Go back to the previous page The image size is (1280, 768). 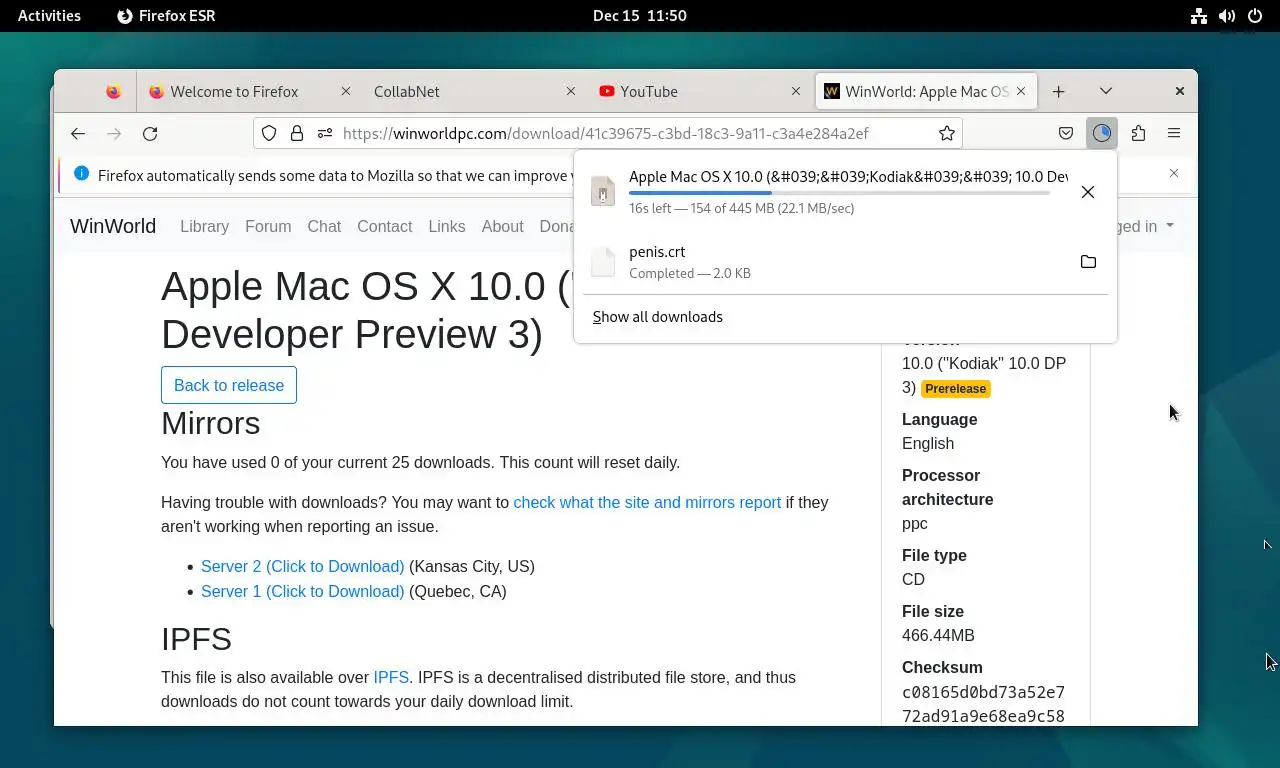pos(78,133)
